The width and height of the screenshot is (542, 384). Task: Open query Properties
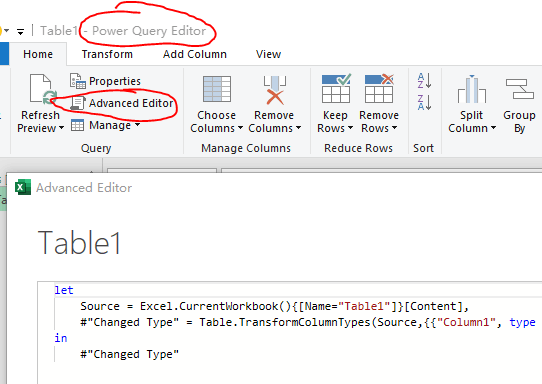coord(105,81)
